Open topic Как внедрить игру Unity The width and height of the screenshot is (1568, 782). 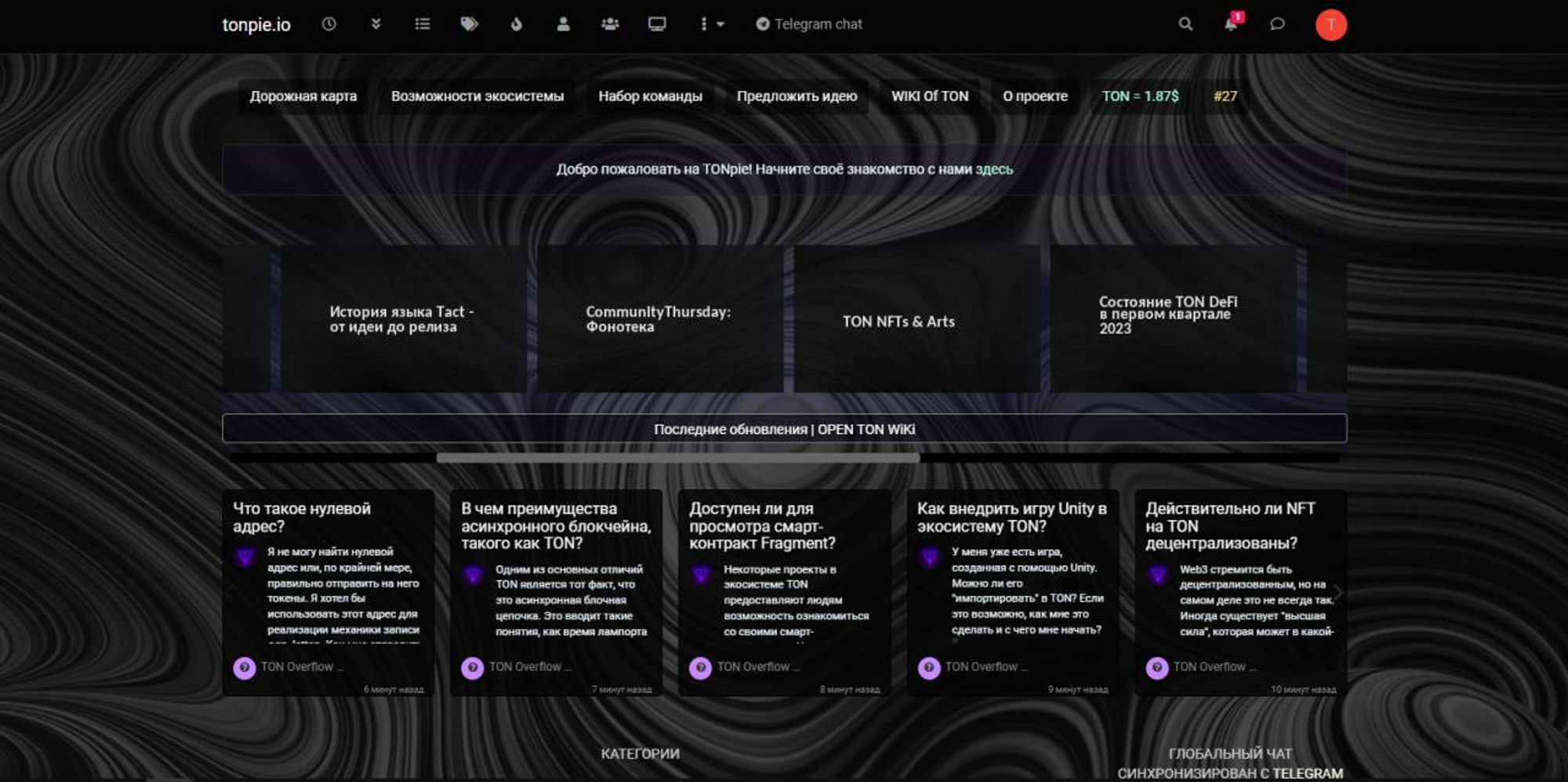pos(1012,518)
